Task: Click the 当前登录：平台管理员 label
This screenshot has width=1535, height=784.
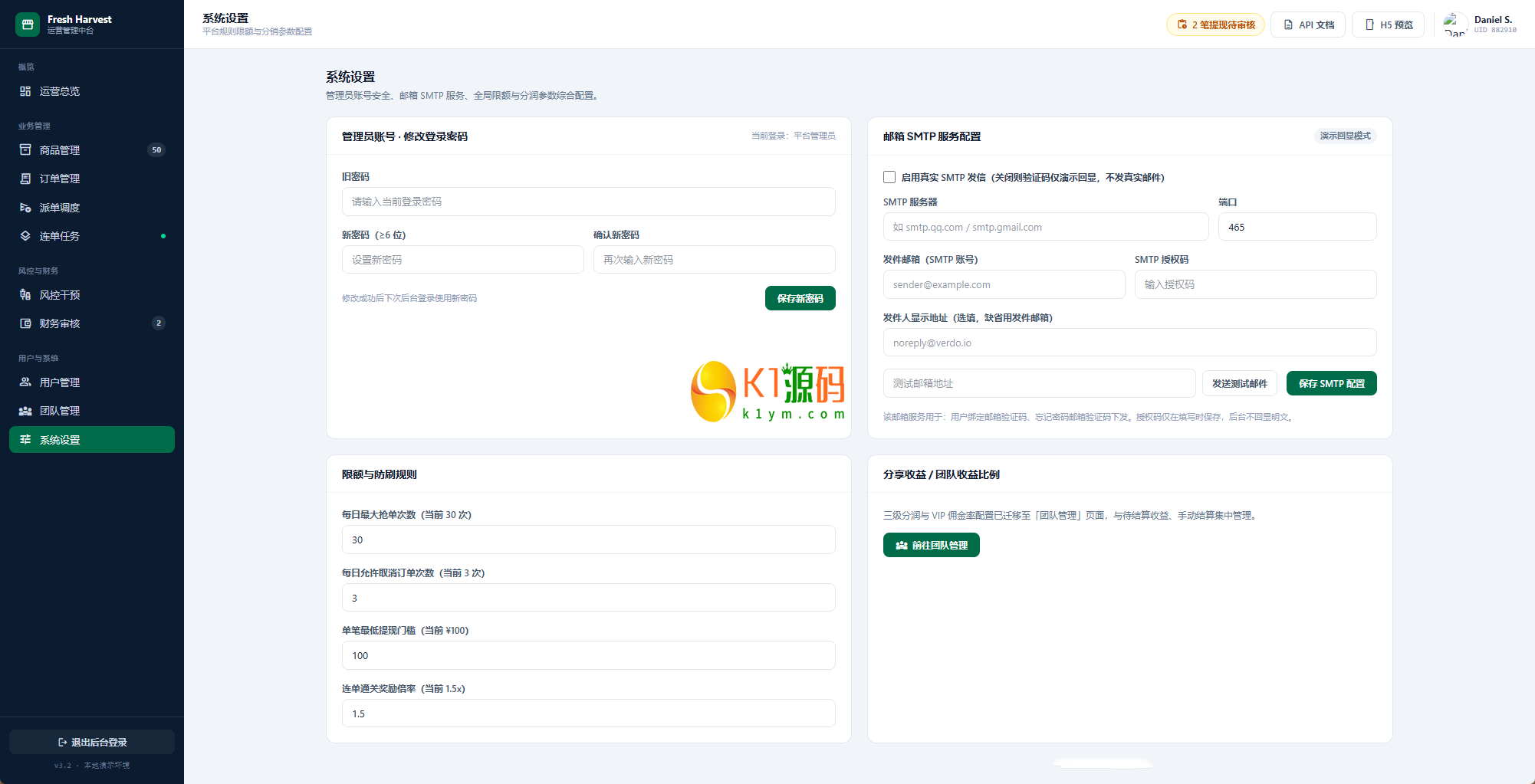Action: pyautogui.click(x=793, y=136)
